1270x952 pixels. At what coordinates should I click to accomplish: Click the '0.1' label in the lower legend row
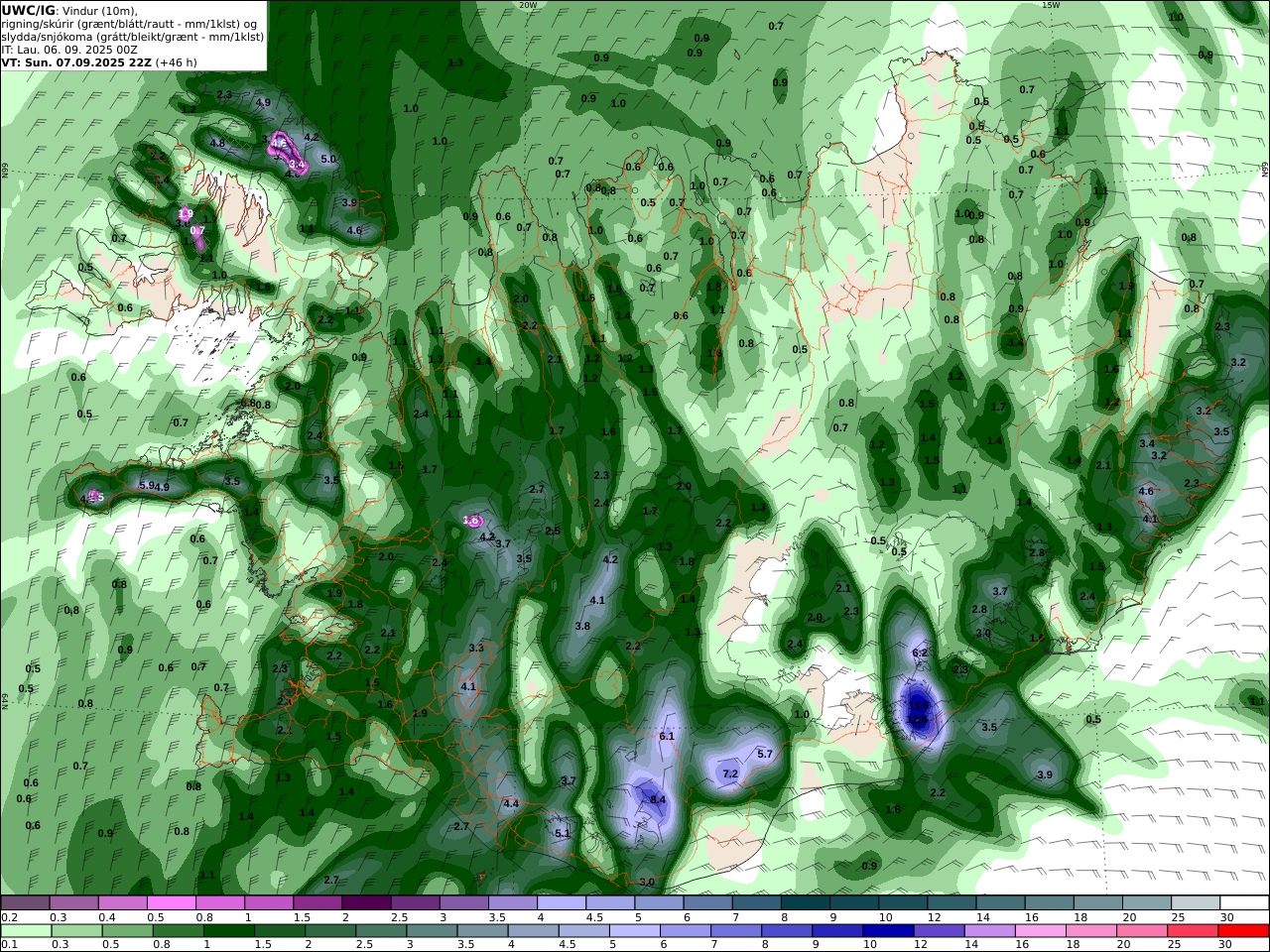[8, 945]
